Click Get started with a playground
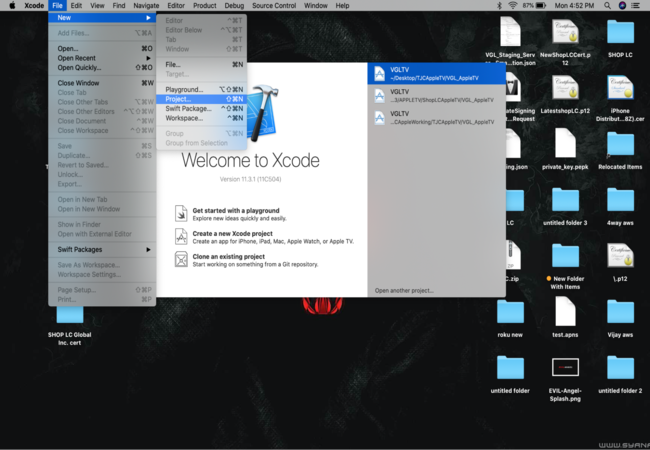The width and height of the screenshot is (650, 450). 236,210
